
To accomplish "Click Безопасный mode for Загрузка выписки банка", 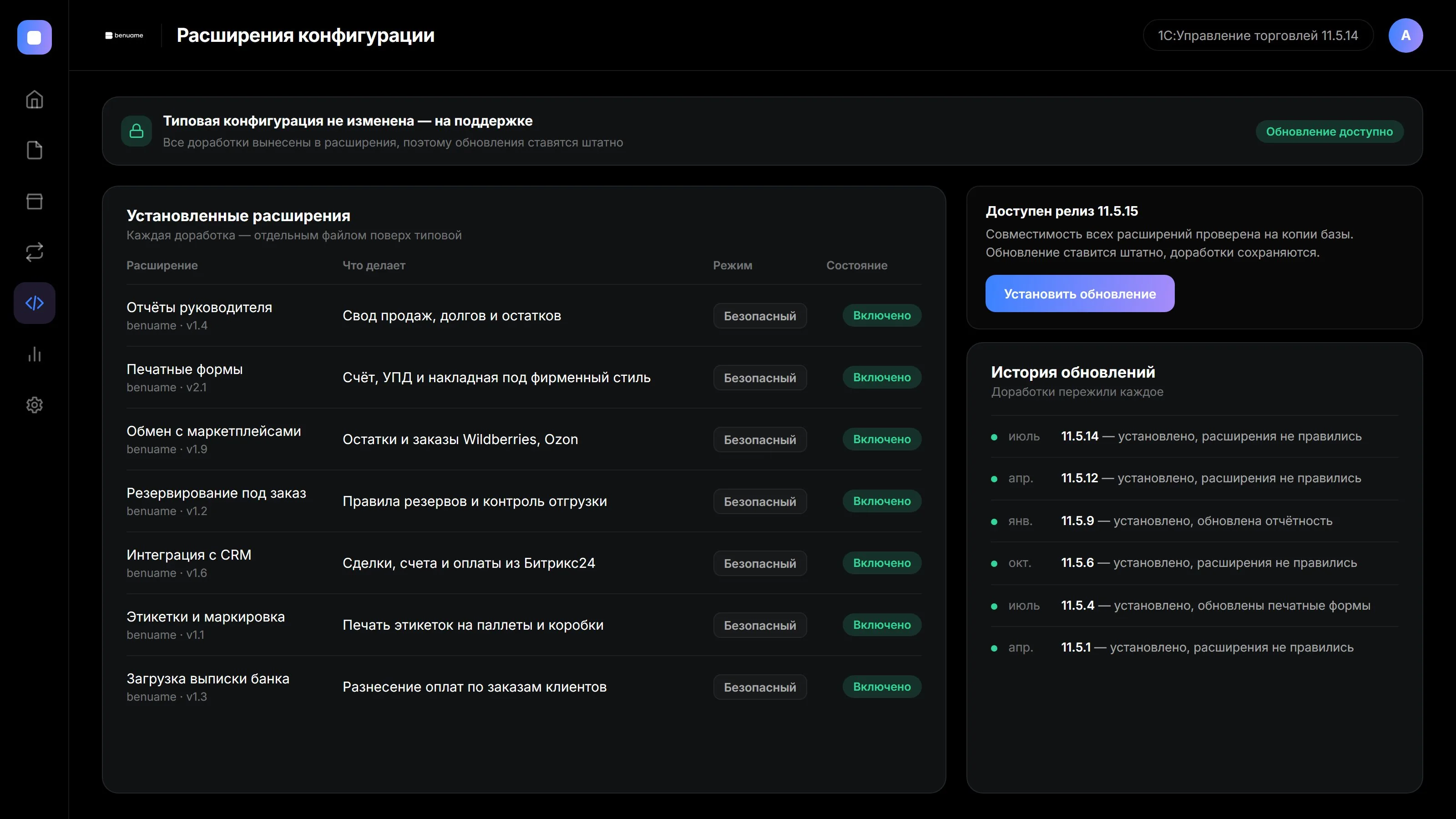I will [x=760, y=687].
